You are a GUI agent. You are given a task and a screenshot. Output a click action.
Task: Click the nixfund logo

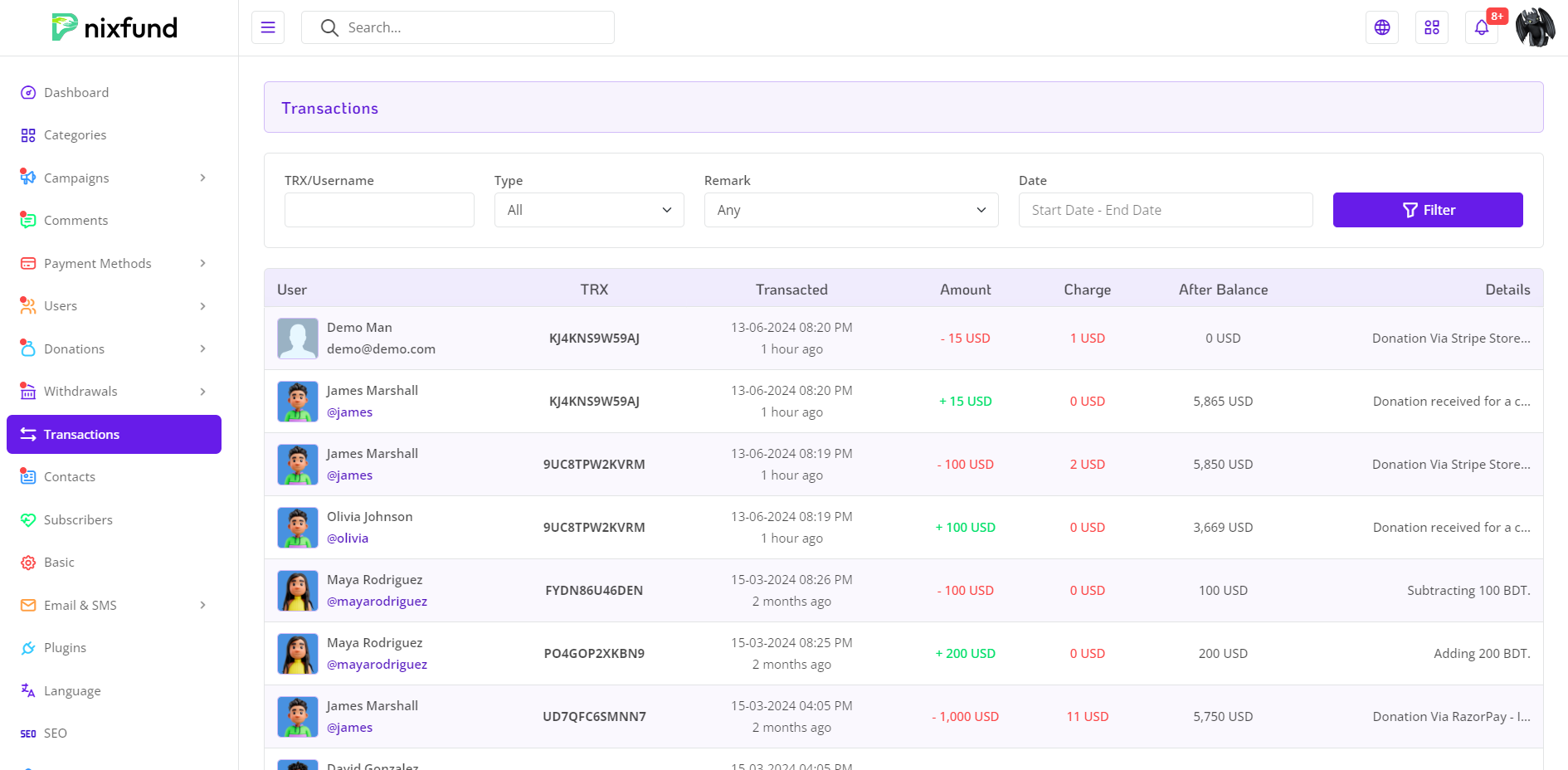pos(114,27)
